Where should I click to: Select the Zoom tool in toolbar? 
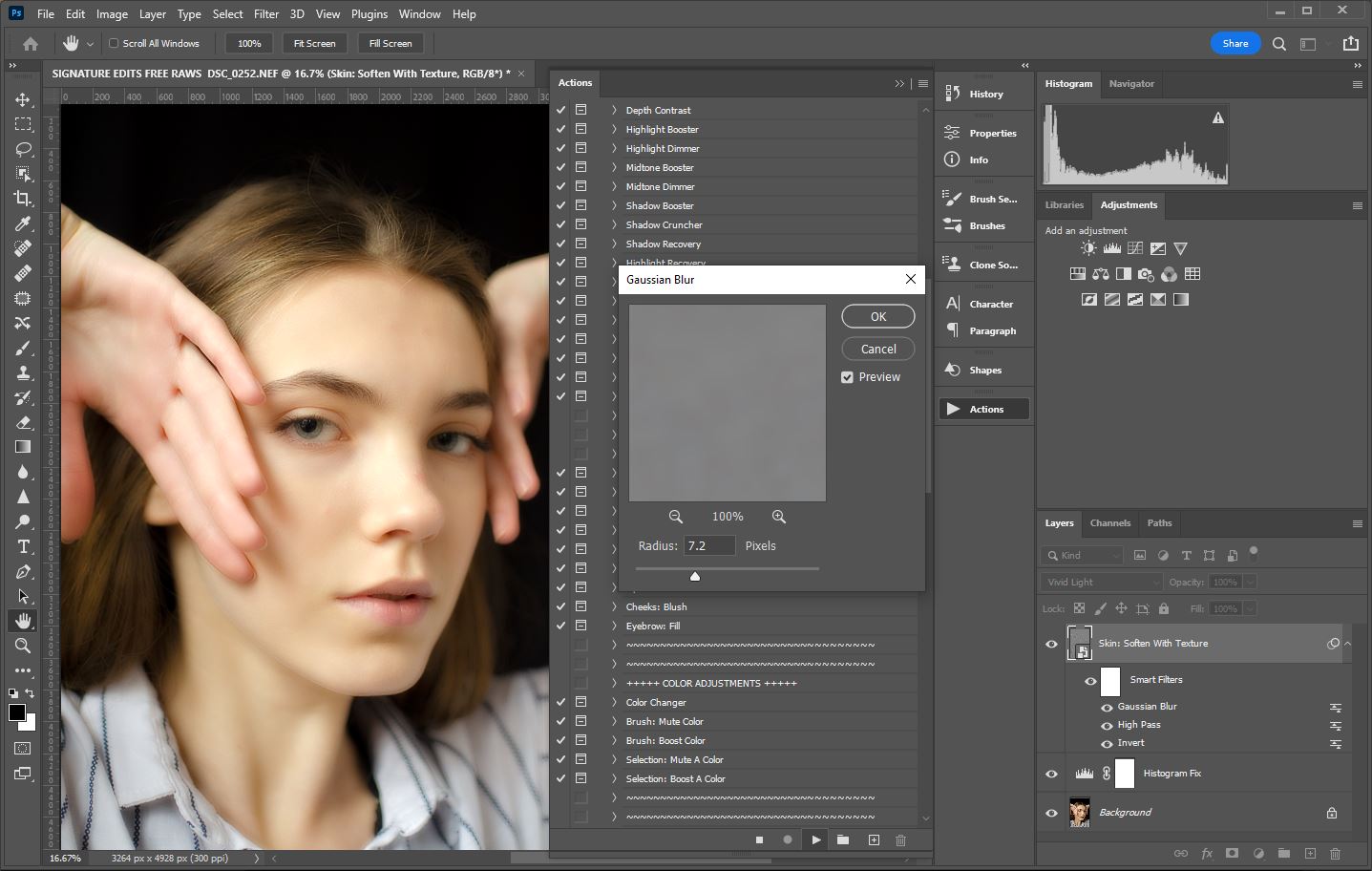[x=23, y=646]
